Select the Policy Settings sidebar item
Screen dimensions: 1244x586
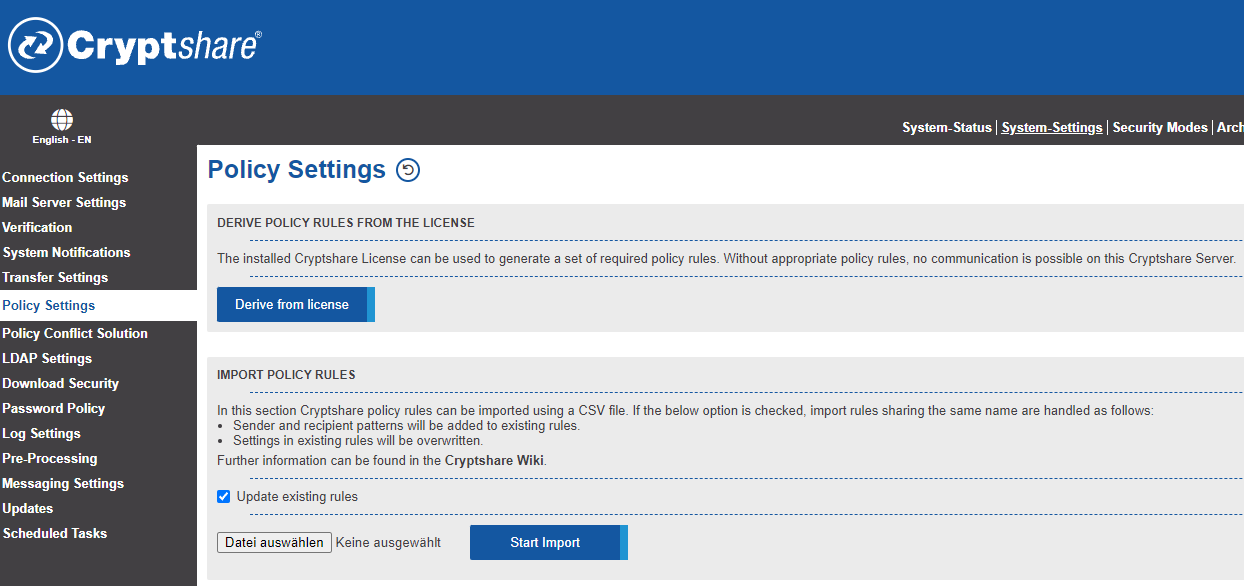tap(98, 305)
